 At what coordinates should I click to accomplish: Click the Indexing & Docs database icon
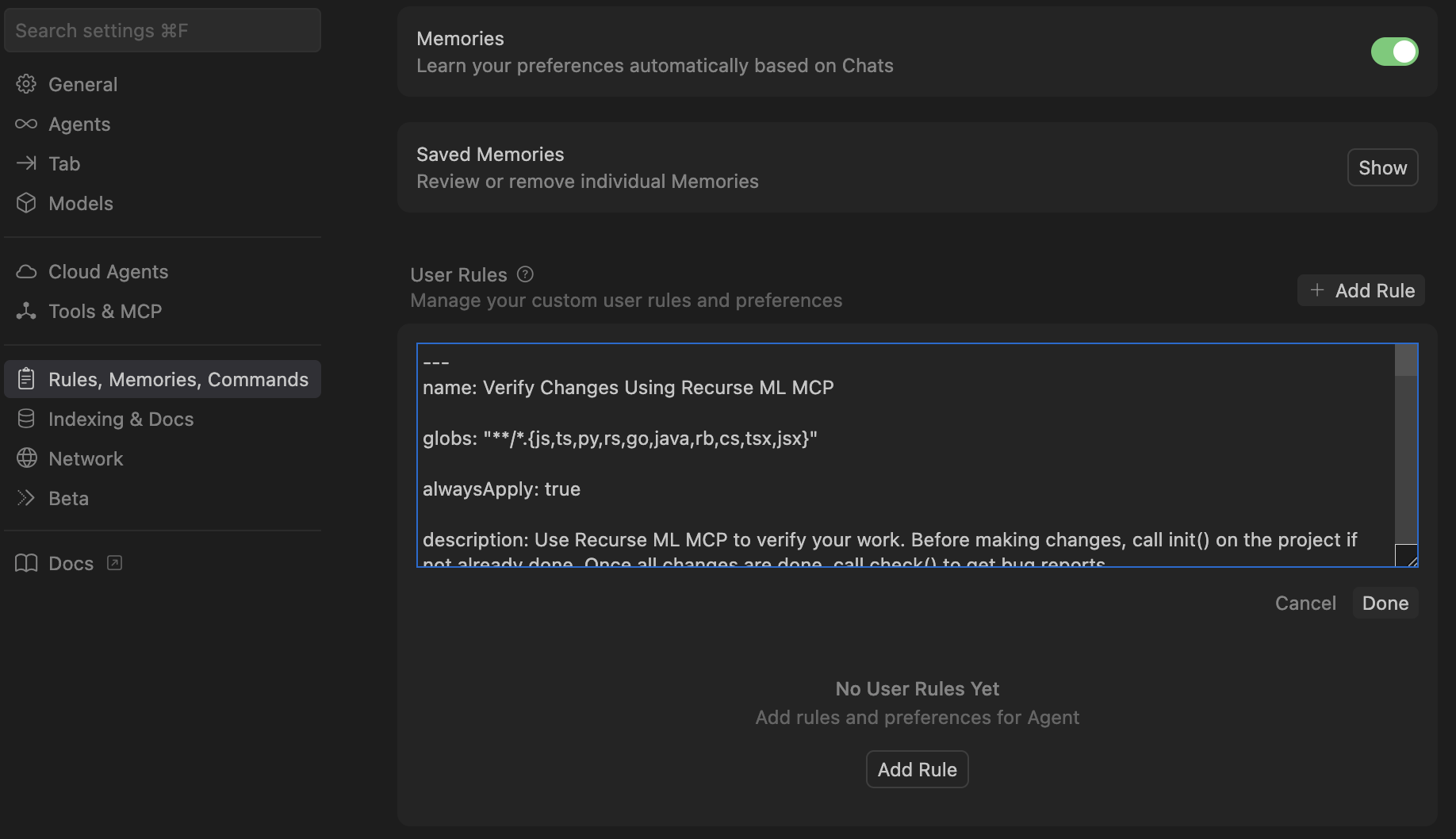pyautogui.click(x=26, y=419)
